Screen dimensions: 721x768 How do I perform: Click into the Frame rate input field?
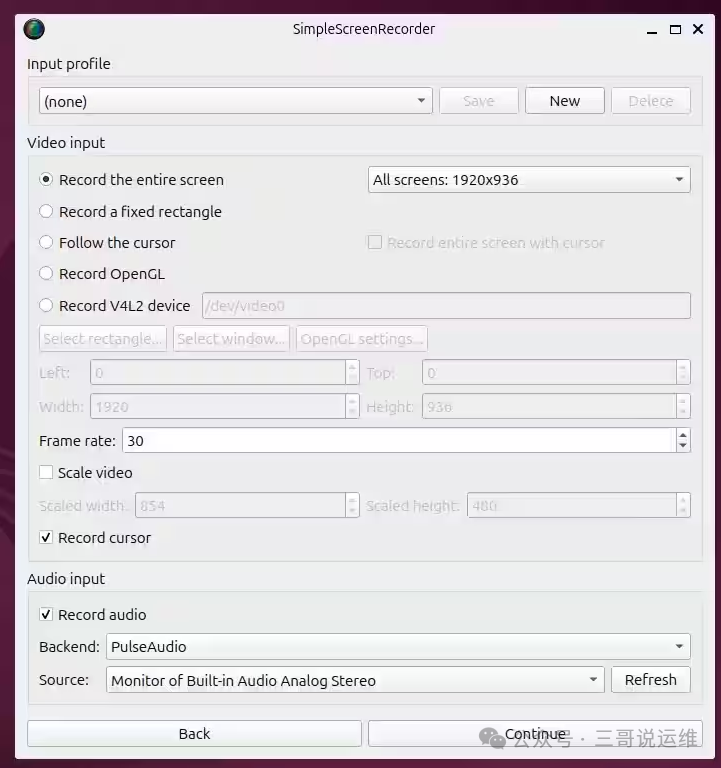(399, 440)
